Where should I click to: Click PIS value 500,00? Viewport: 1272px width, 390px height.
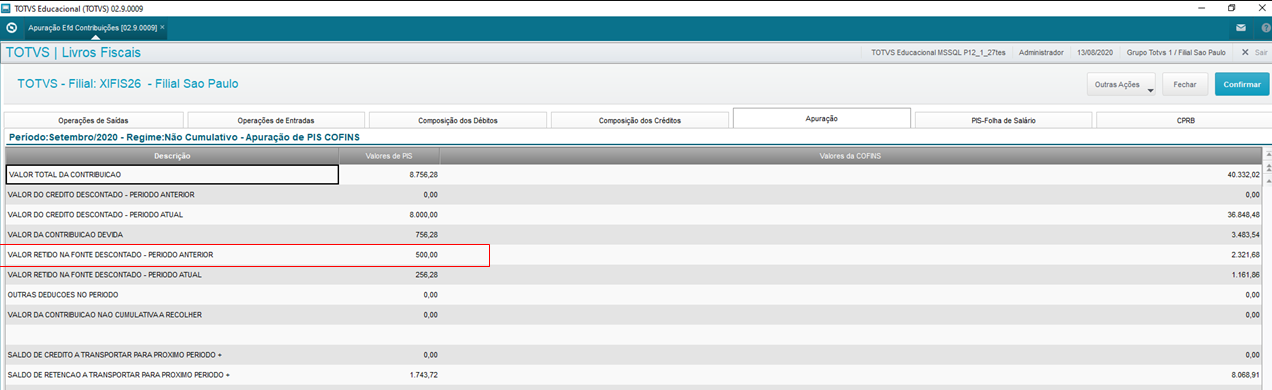[426, 255]
